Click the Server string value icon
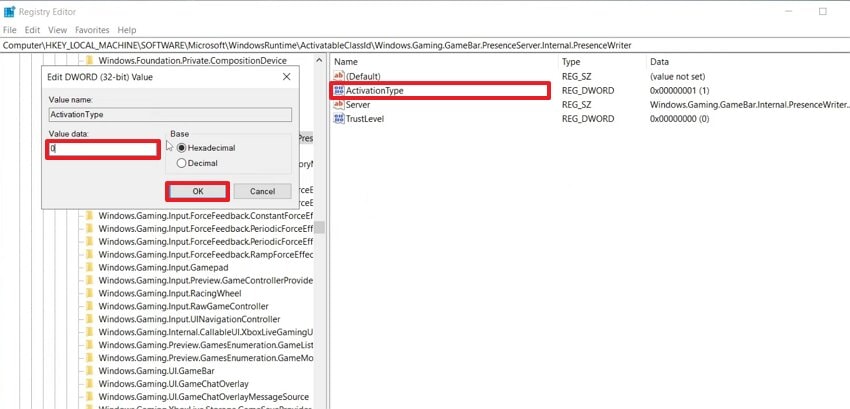Viewport: 850px width, 409px height. tap(339, 105)
